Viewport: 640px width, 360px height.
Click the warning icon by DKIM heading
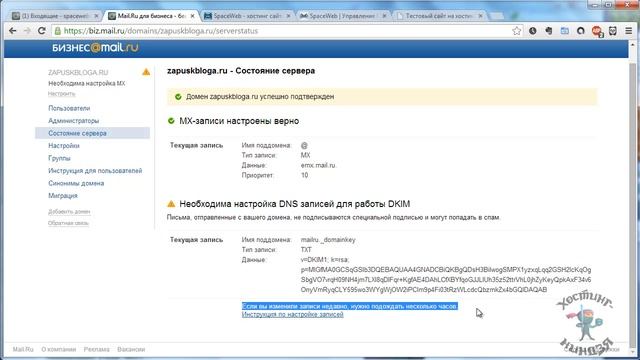(x=171, y=204)
